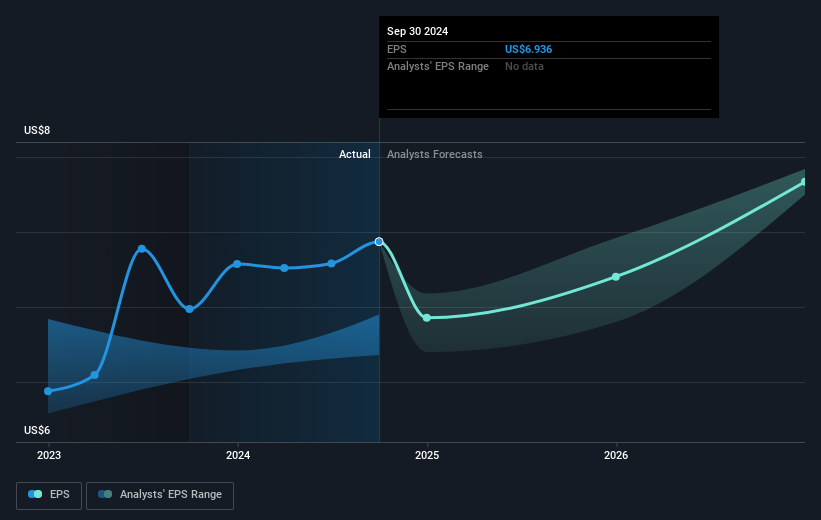Click the US$6 axis label
This screenshot has height=520, width=821.
pos(37,430)
